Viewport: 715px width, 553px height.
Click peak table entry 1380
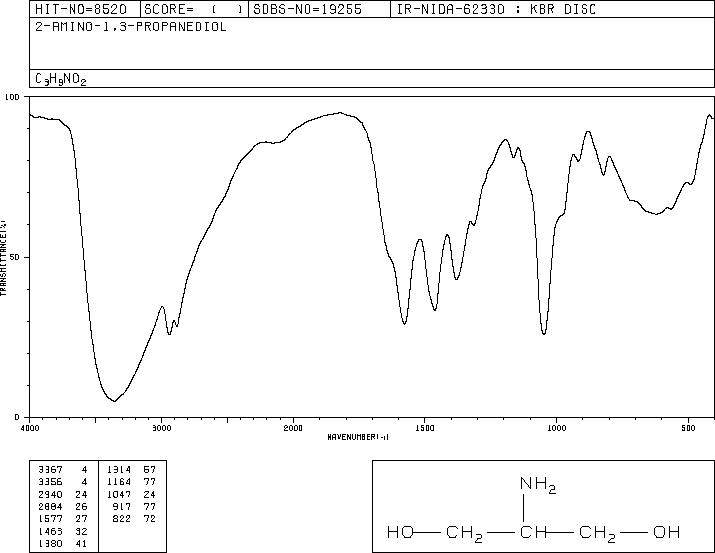coord(51,544)
